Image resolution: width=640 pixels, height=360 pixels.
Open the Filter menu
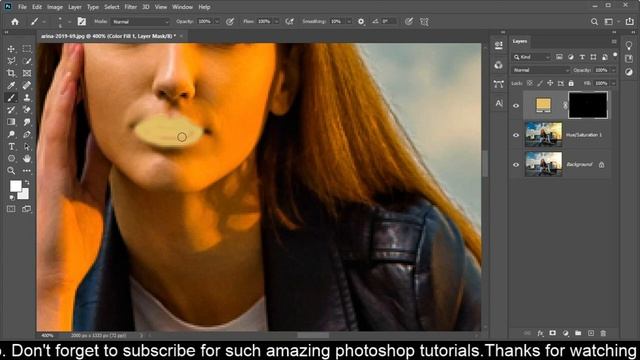(131, 7)
